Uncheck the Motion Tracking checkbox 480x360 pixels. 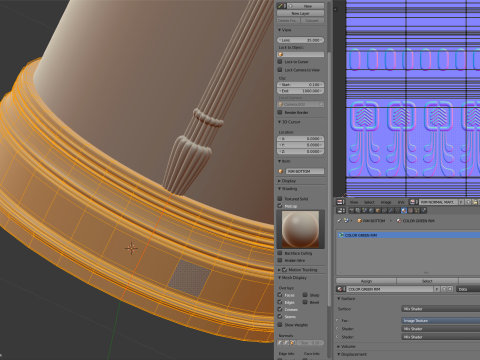point(285,270)
